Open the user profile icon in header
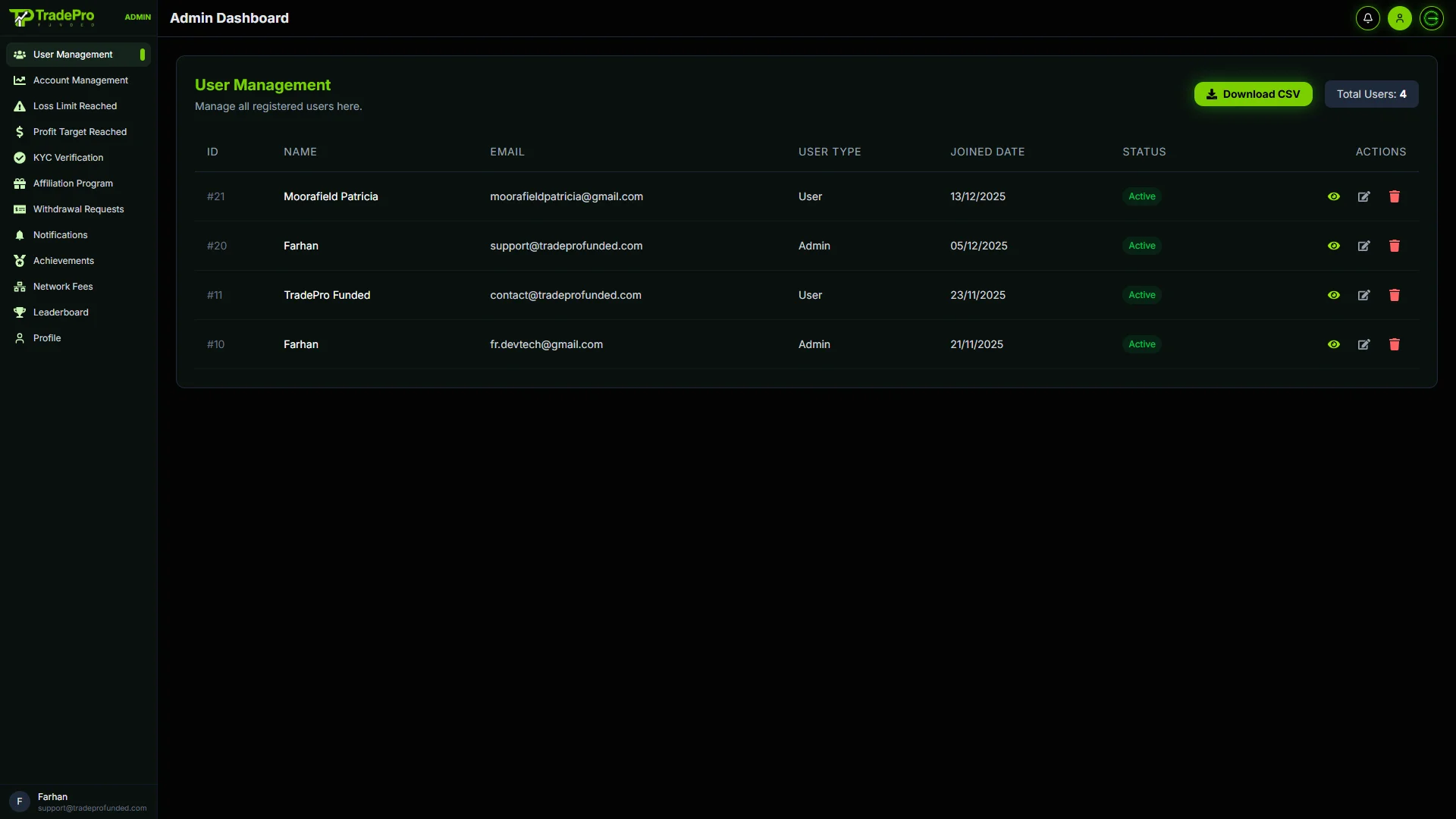 pos(1400,18)
